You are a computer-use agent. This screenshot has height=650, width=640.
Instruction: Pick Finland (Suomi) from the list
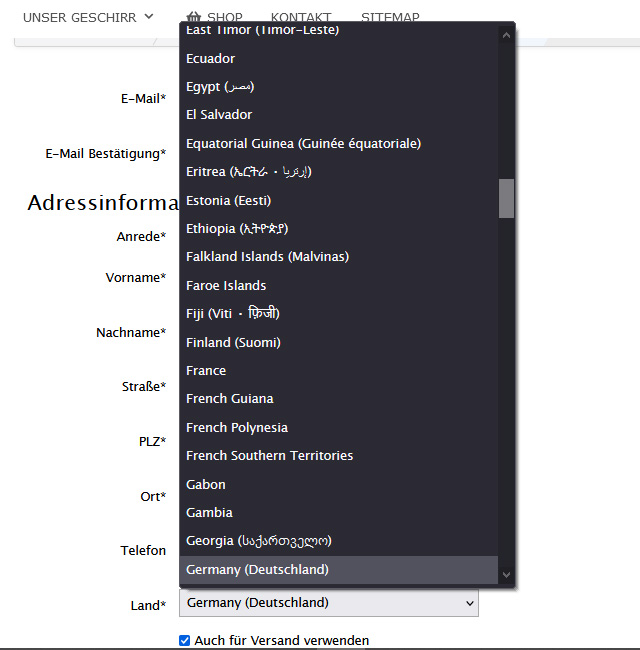(233, 342)
